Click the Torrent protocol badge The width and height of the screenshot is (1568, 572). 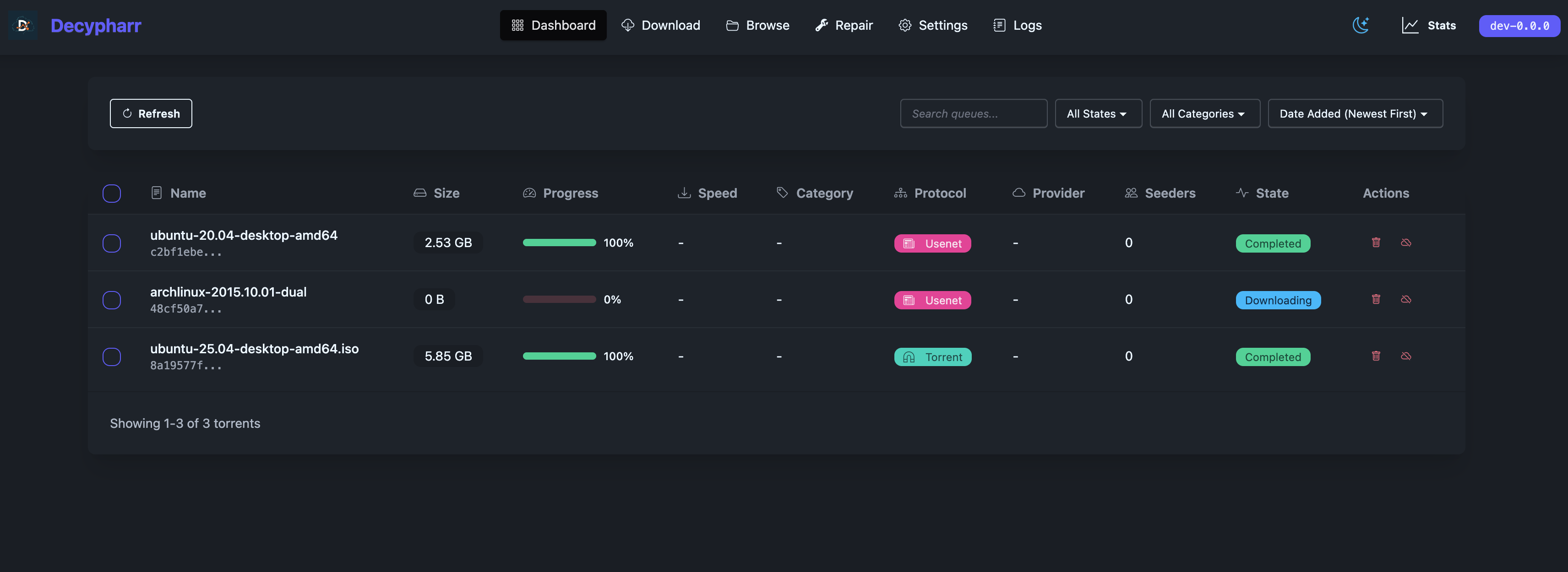coord(932,356)
